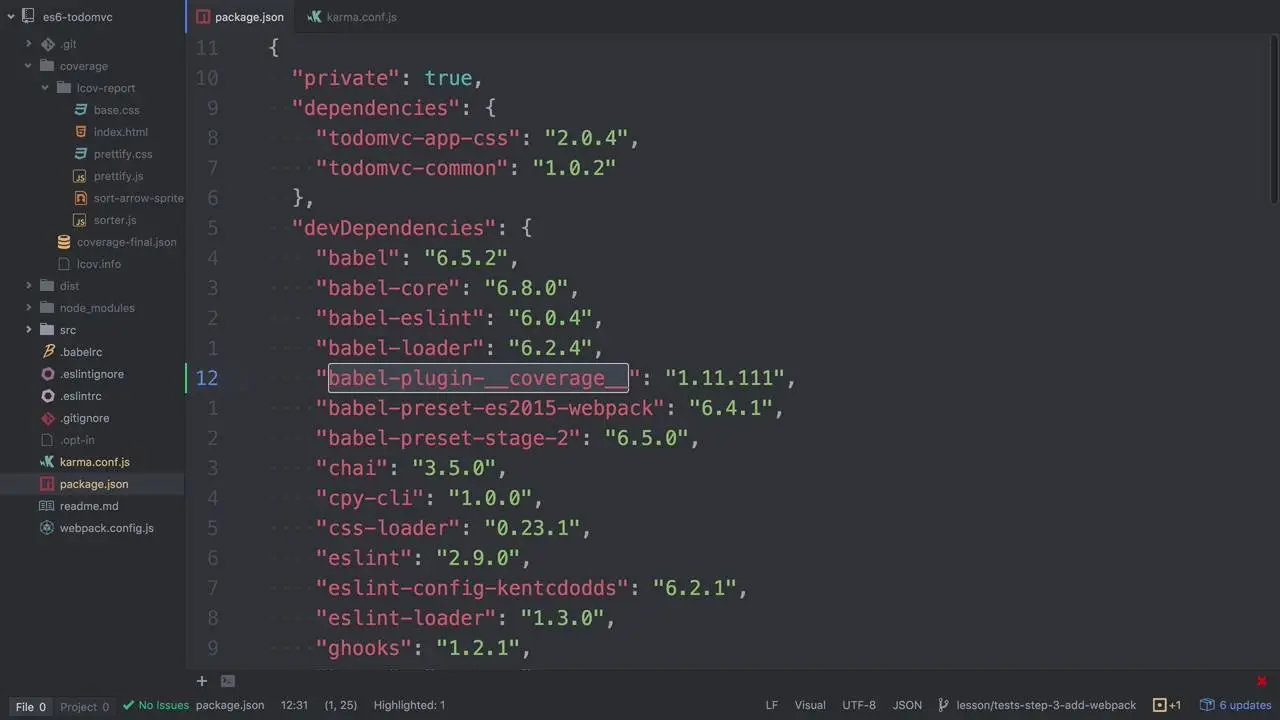This screenshot has height=720, width=1280.
Task: Click the "1.11.111" version string
Action: [x=725, y=378]
